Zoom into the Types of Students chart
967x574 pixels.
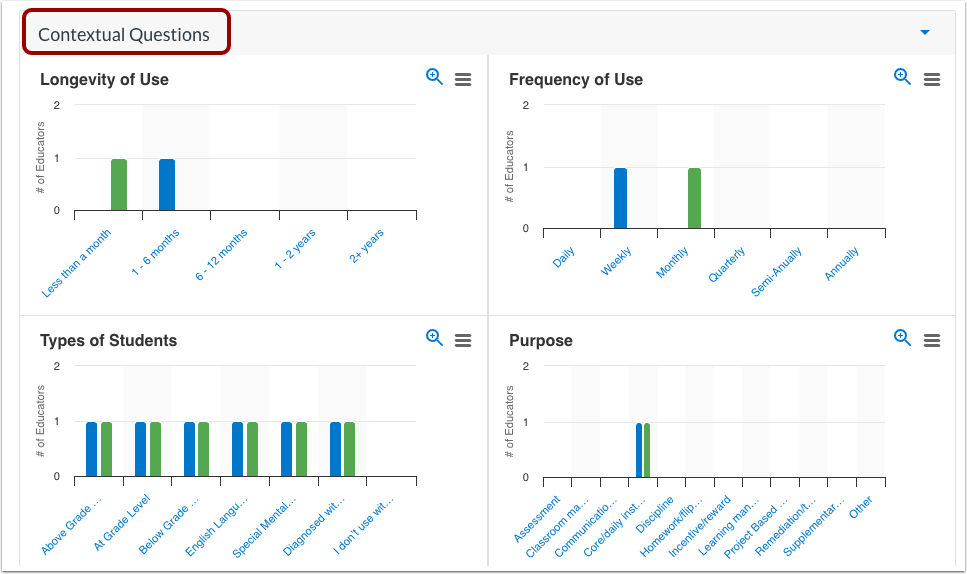434,338
